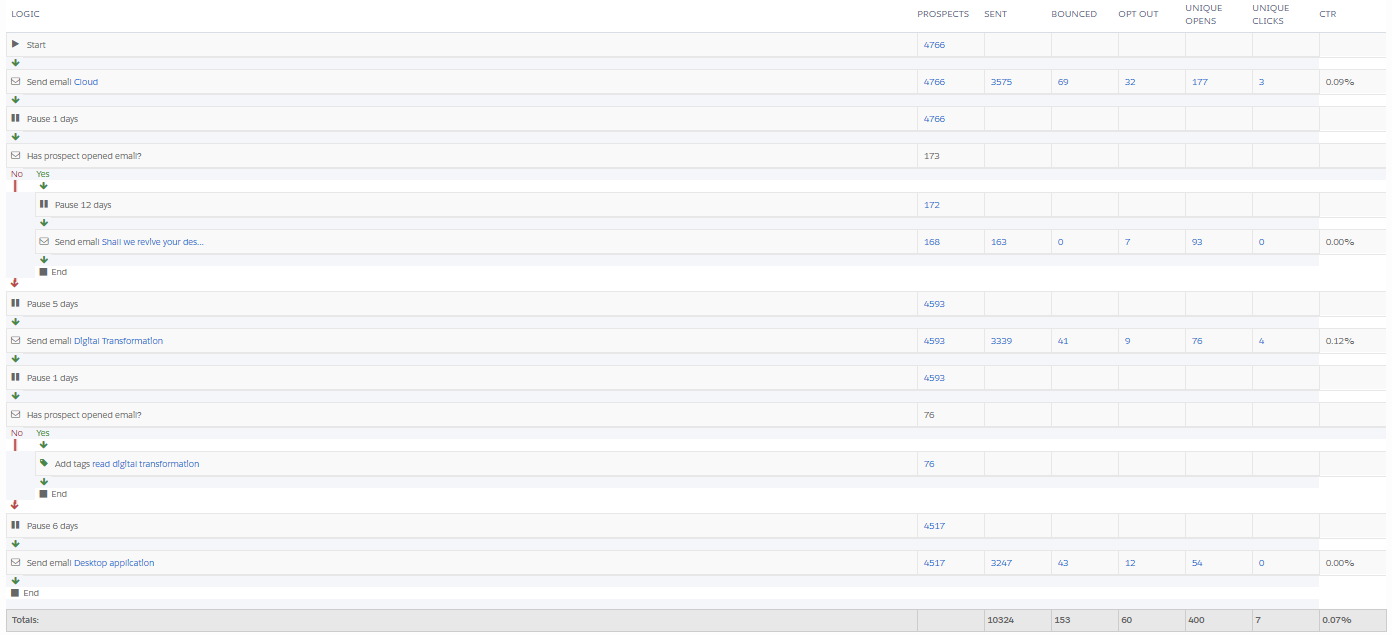View the 4766 prospects on the Start row
Image resolution: width=1392 pixels, height=635 pixels.
click(x=933, y=45)
